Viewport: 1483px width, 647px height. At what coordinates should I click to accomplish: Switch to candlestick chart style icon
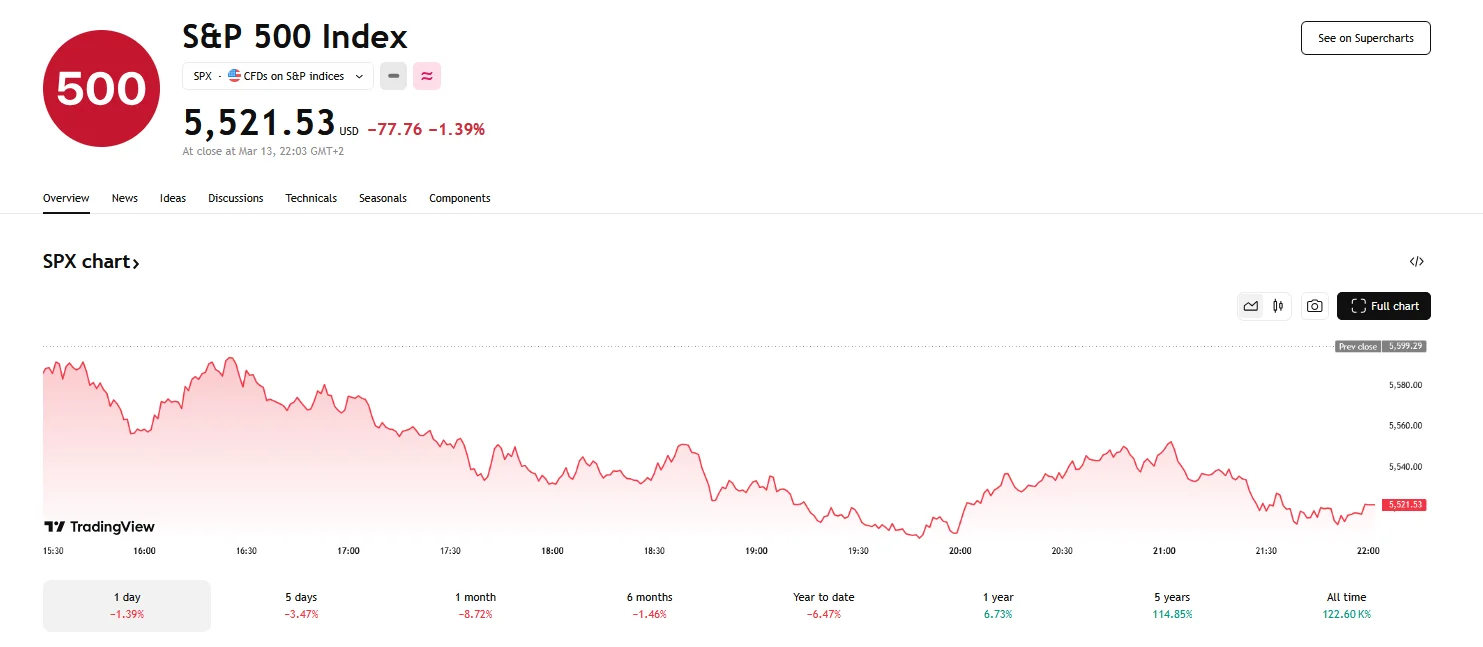tap(1278, 305)
